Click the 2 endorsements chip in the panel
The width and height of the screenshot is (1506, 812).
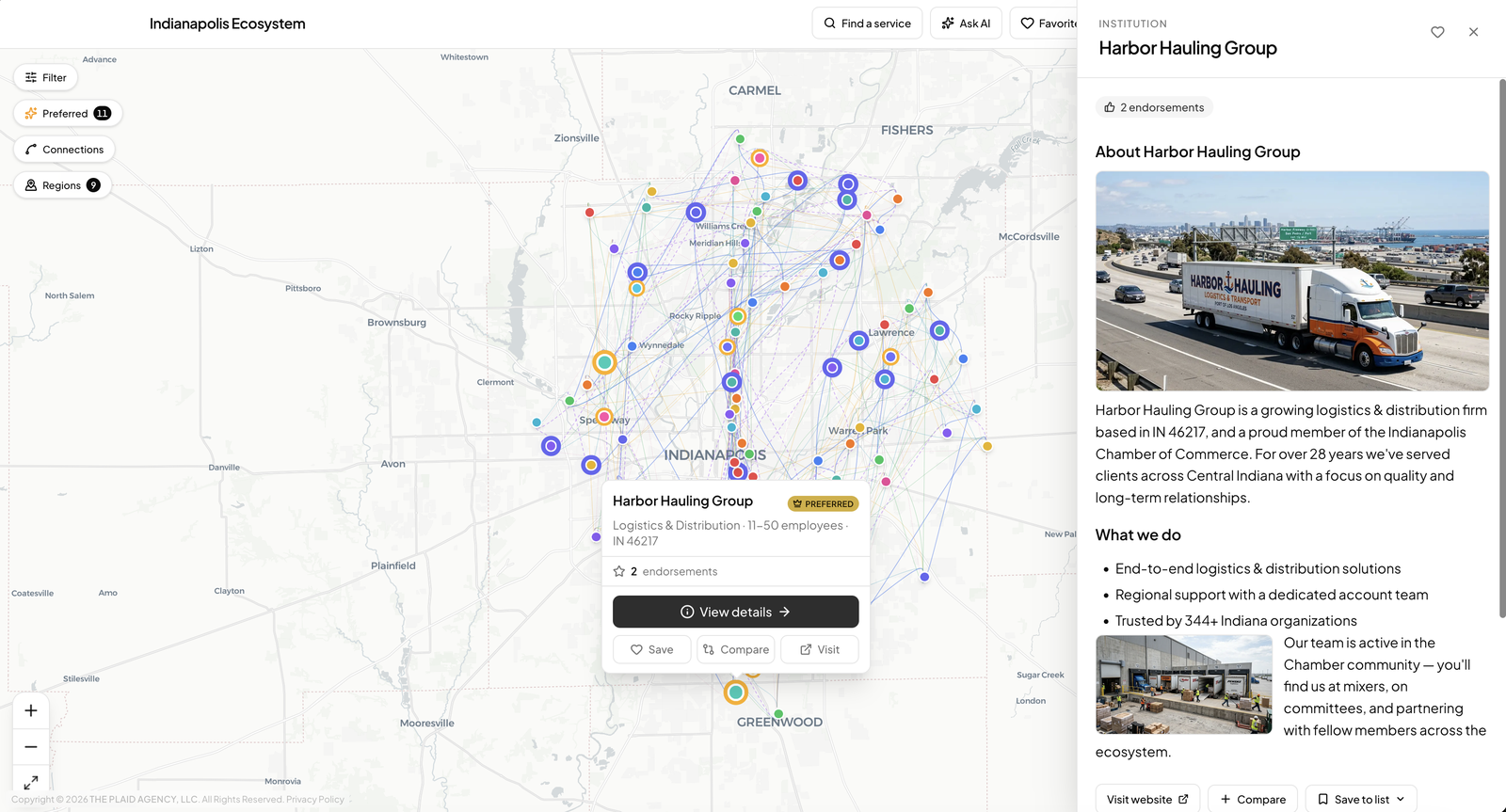[x=1154, y=107]
